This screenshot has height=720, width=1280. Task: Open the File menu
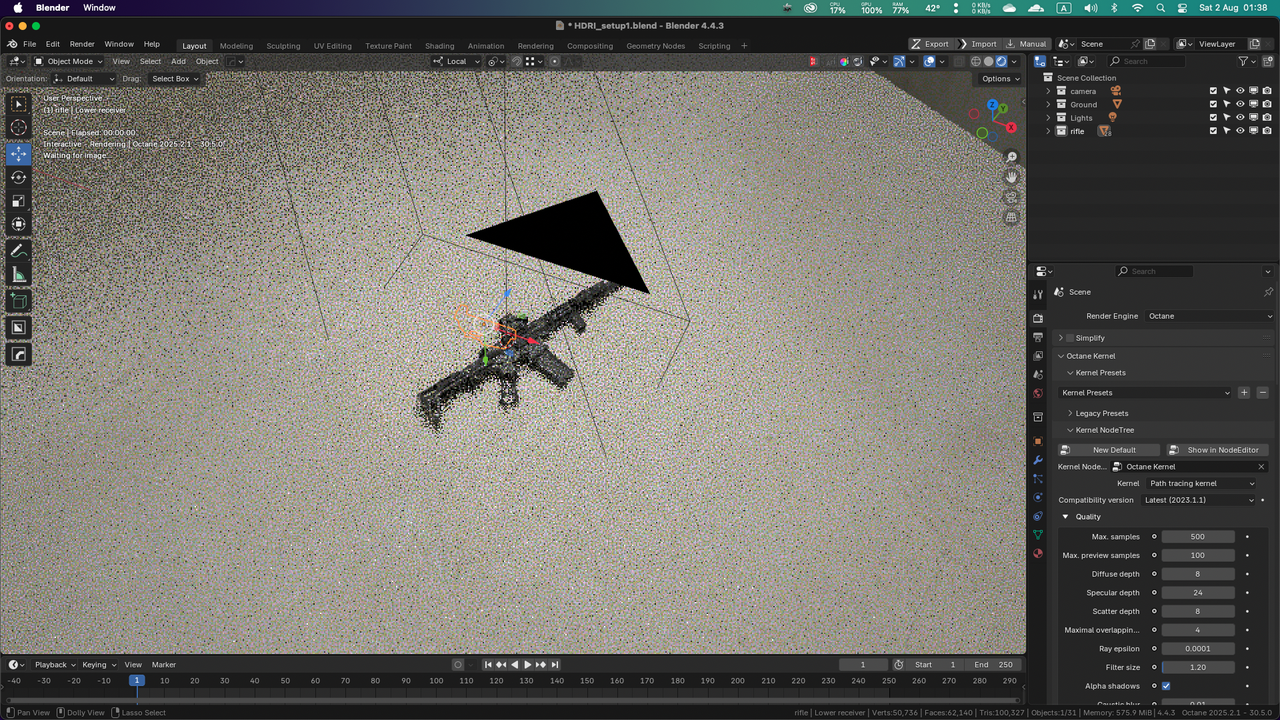(30, 44)
